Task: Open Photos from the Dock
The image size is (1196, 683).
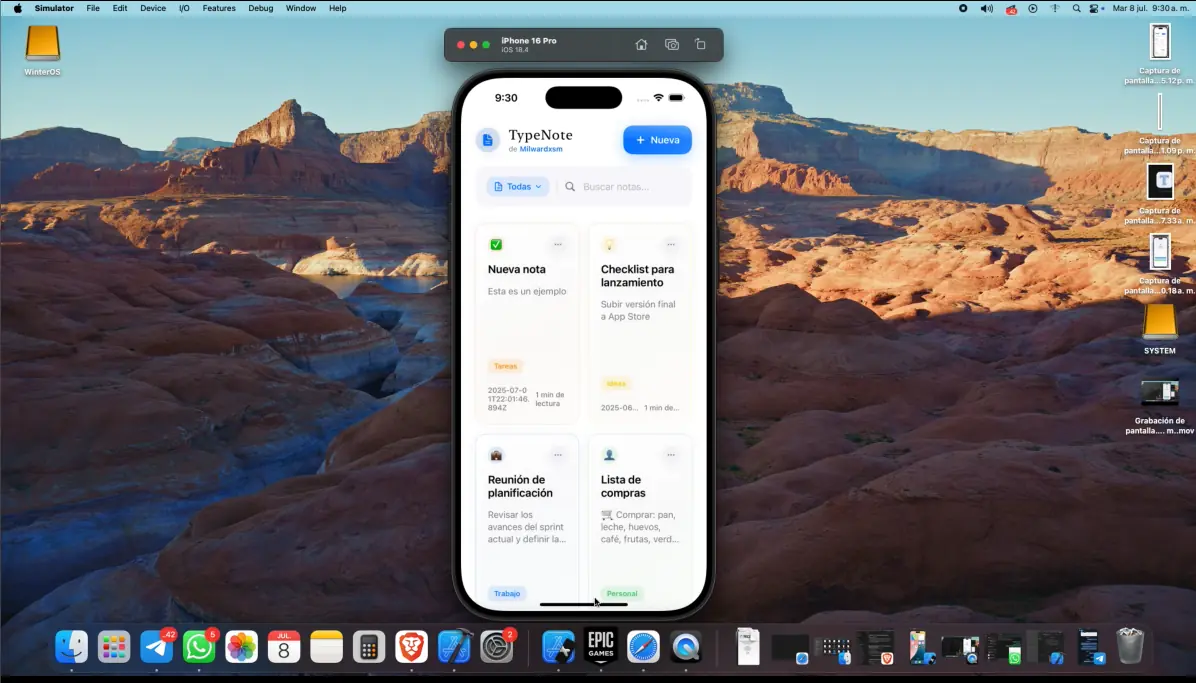Action: pos(242,647)
